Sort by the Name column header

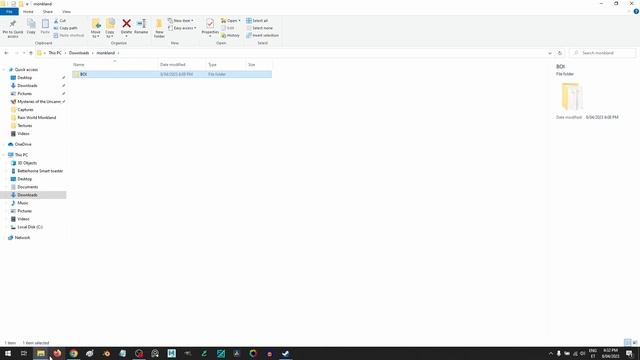point(115,64)
